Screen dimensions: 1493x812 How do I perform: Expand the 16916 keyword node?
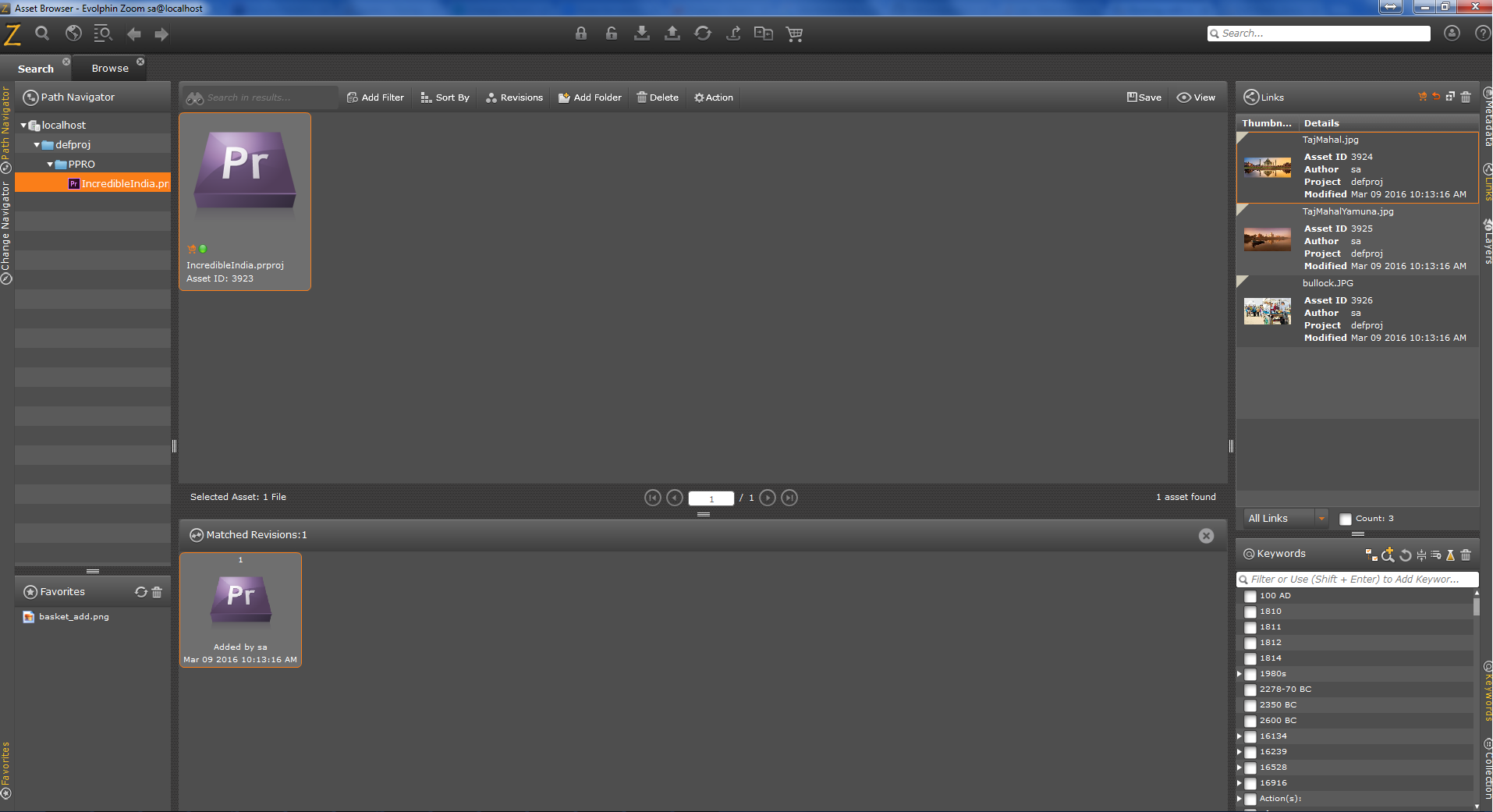point(1239,782)
